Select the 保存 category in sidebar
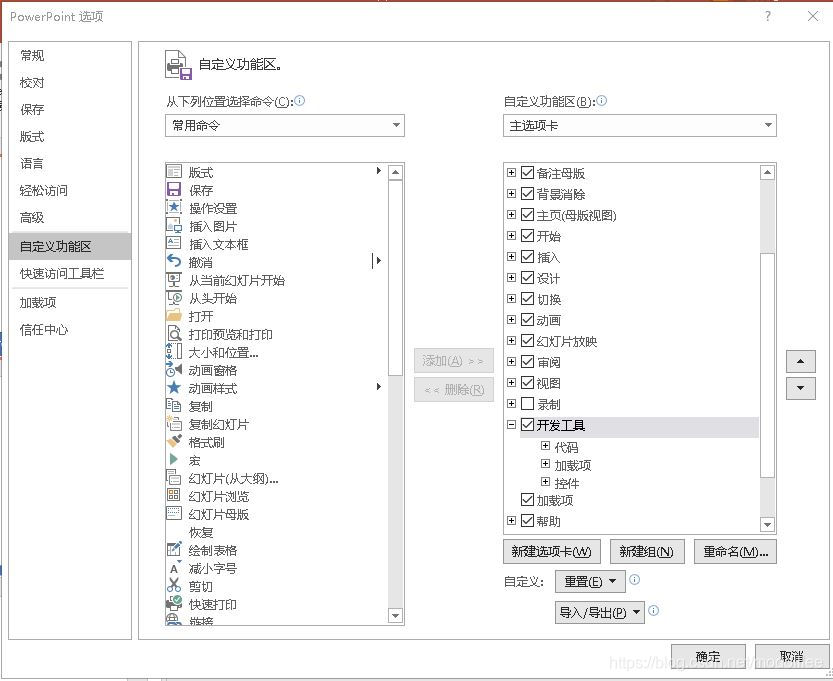 click(70, 110)
